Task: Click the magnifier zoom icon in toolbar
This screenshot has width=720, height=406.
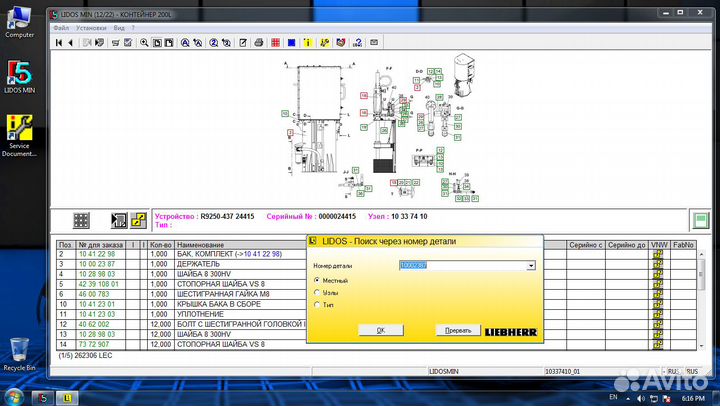Action: coord(144,43)
